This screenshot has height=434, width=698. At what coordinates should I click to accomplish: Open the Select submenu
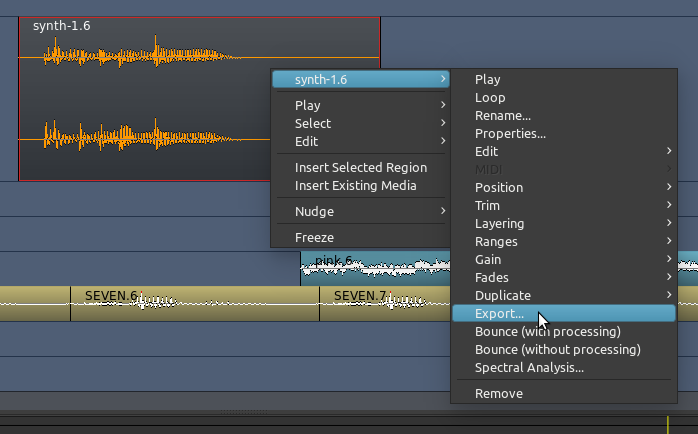(x=360, y=123)
